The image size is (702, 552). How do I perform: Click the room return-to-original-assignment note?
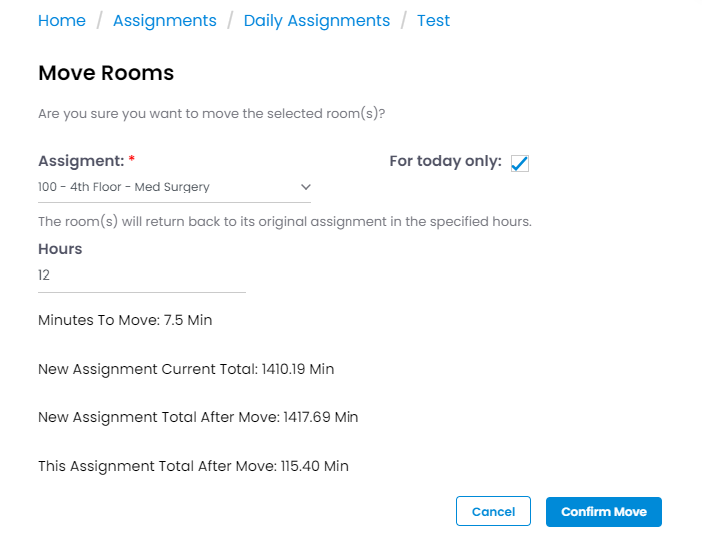point(285,222)
